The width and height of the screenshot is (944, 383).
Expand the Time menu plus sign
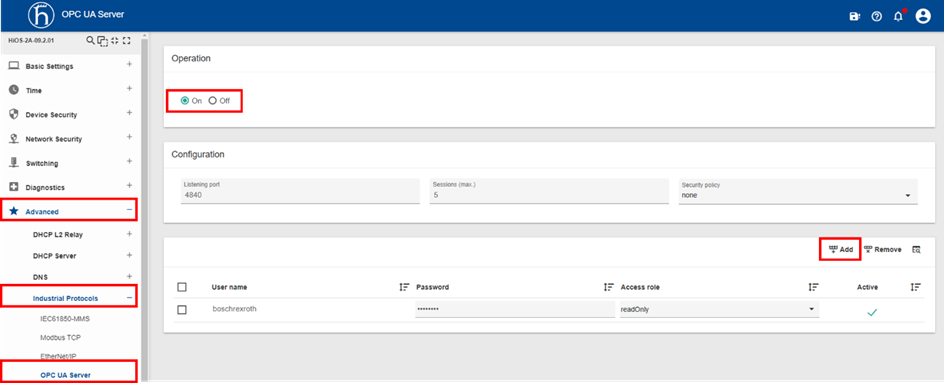[129, 89]
